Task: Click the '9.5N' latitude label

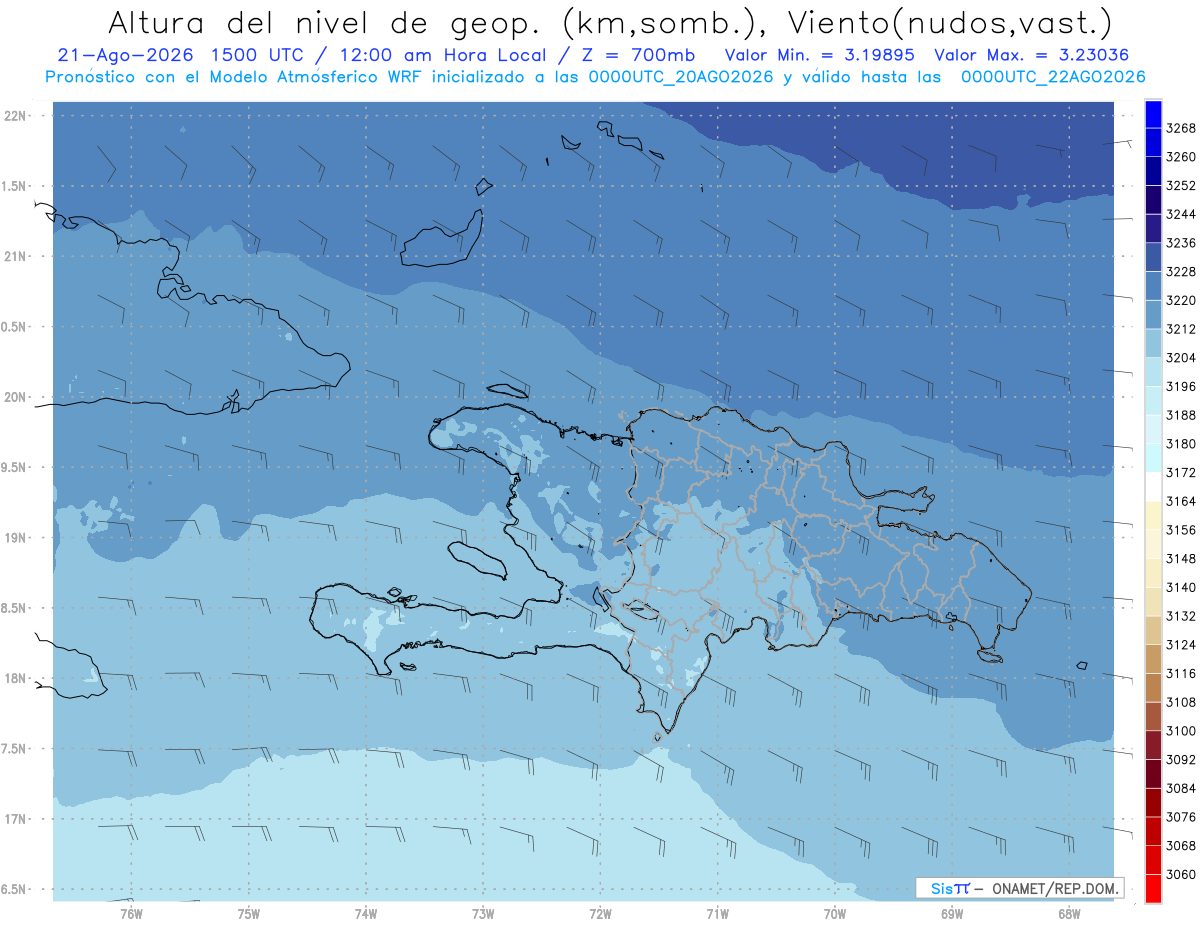Action: point(15,467)
